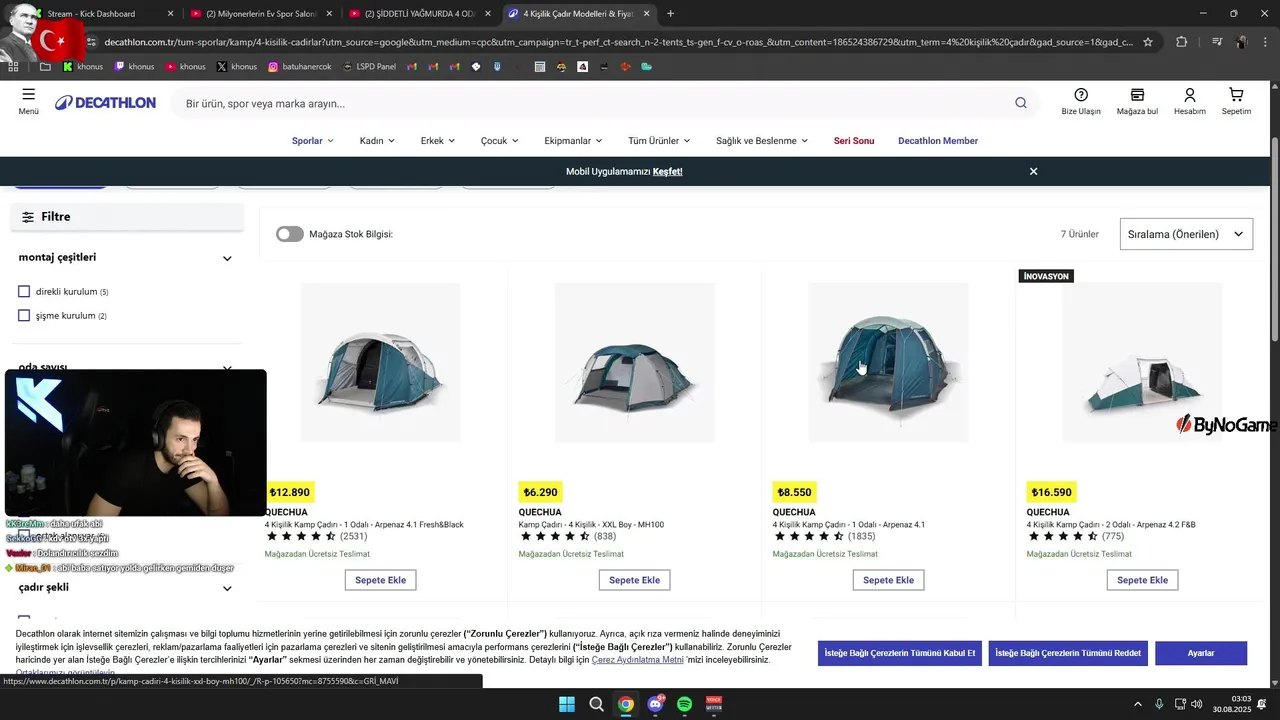Click İsteğe Bağlı Çerezlerin Tümünü Reddet button
The image size is (1280, 720).
point(1067,653)
